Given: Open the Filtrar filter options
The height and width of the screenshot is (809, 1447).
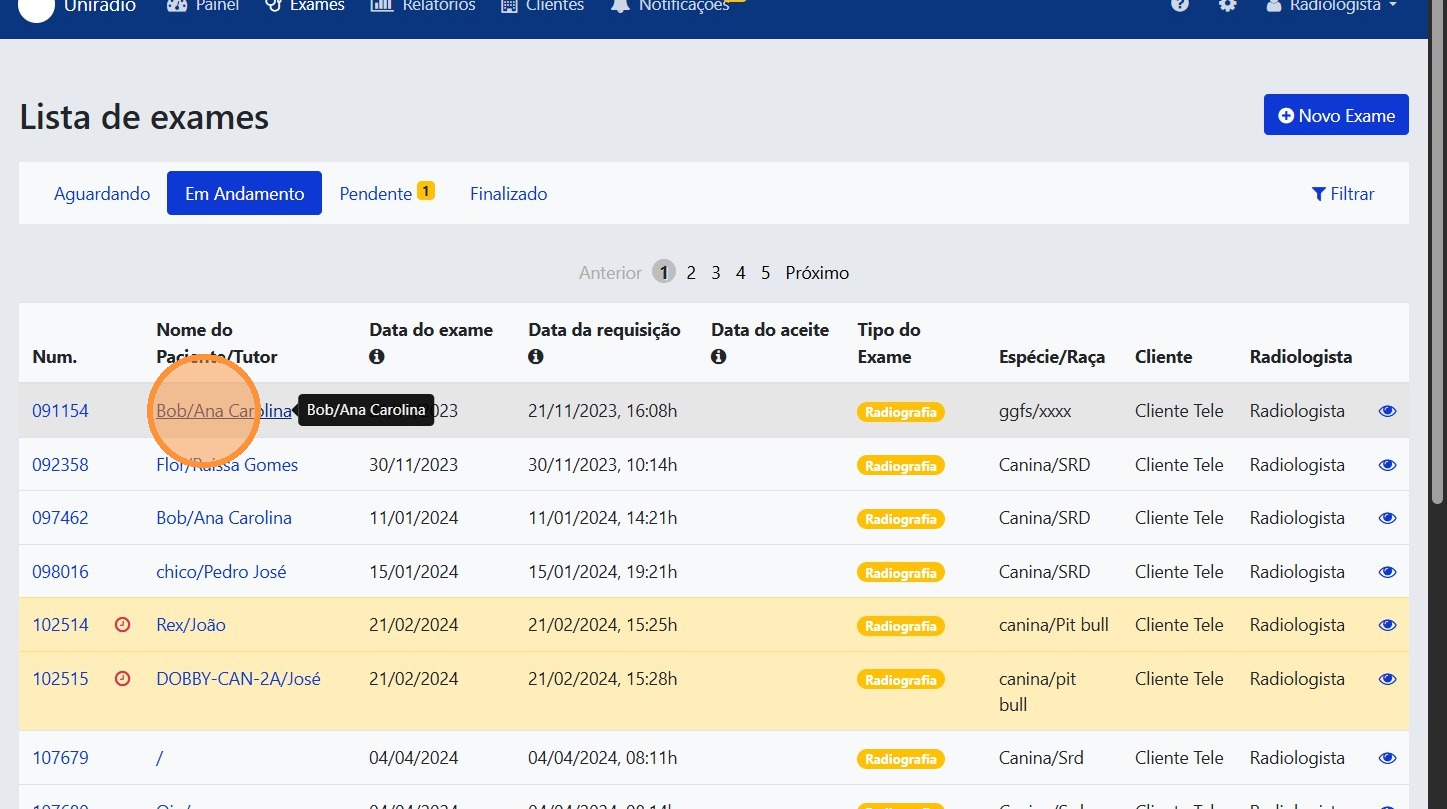Looking at the screenshot, I should (x=1342, y=194).
